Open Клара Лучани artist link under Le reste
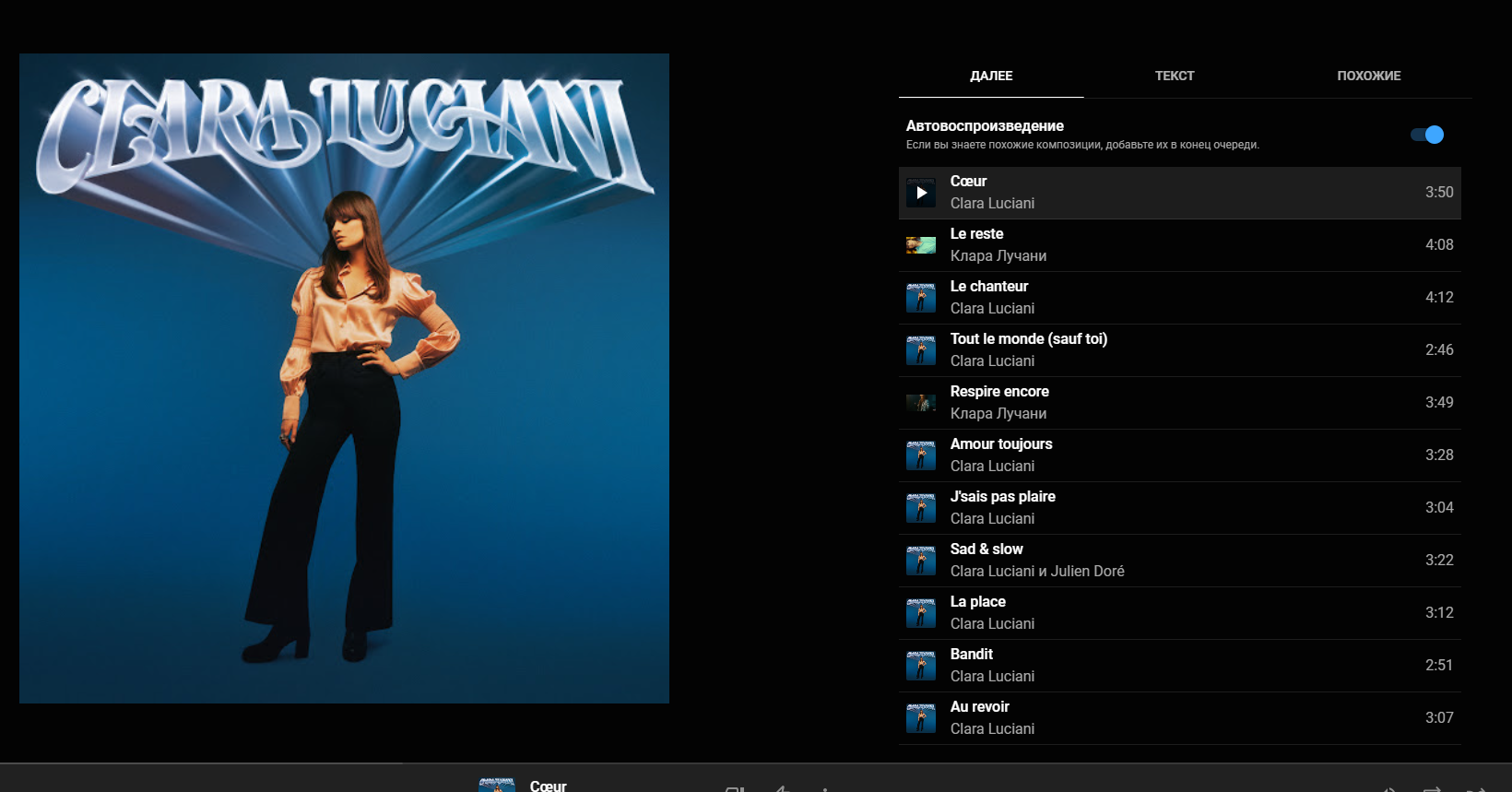This screenshot has height=792, width=1512. pos(998,256)
